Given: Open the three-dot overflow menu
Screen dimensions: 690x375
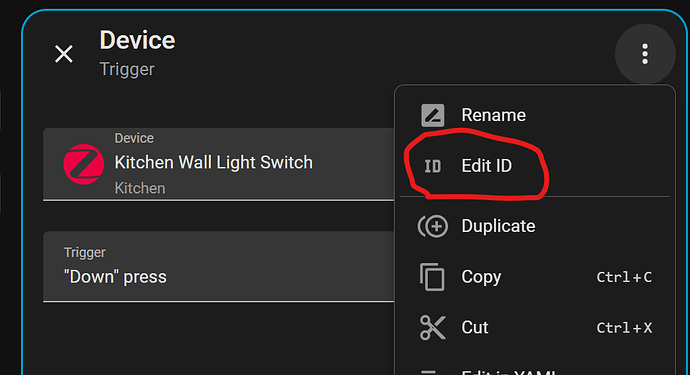Looking at the screenshot, I should tap(645, 54).
